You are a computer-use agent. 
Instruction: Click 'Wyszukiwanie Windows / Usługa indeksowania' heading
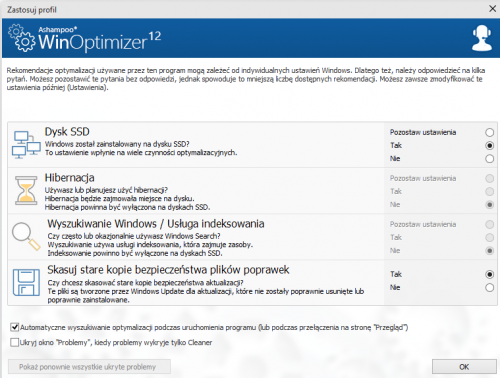156,224
